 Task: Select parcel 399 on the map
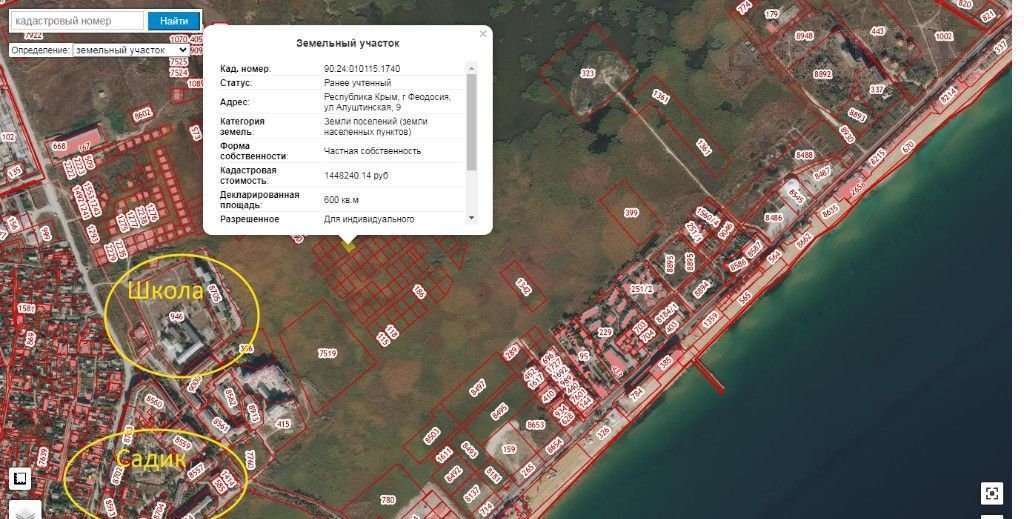[x=631, y=213]
